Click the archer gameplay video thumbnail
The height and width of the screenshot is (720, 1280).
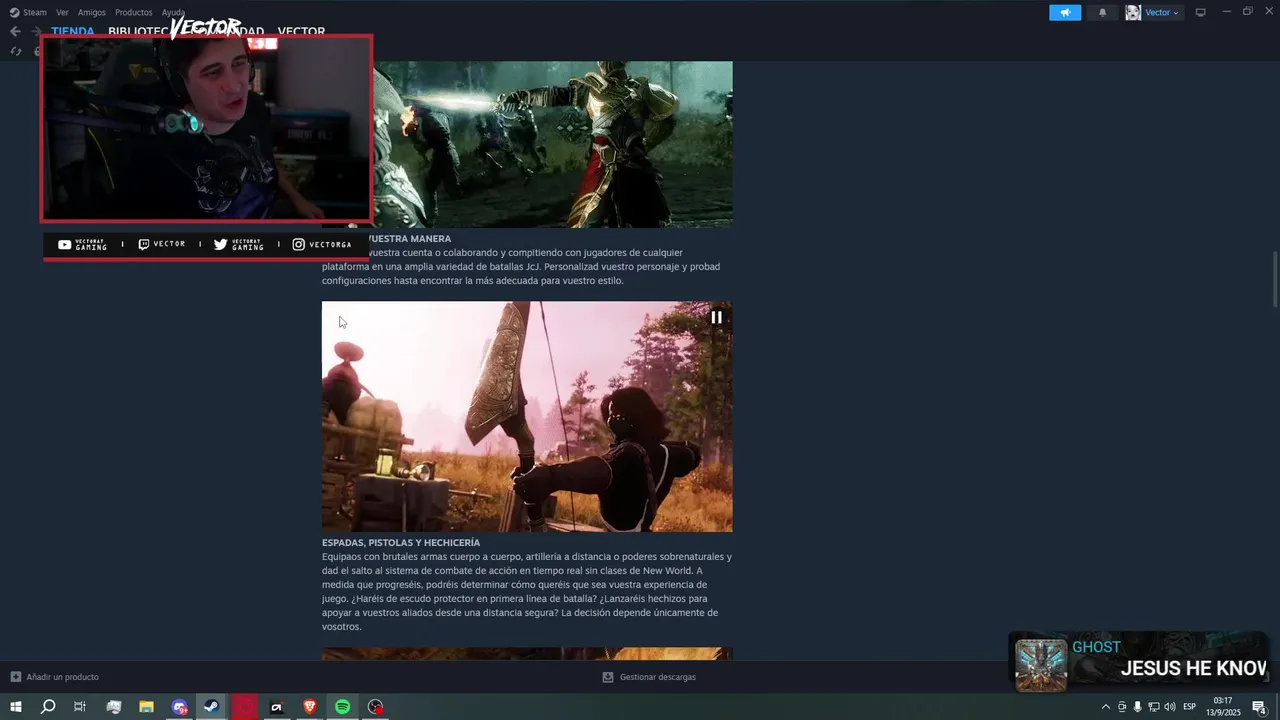(527, 416)
